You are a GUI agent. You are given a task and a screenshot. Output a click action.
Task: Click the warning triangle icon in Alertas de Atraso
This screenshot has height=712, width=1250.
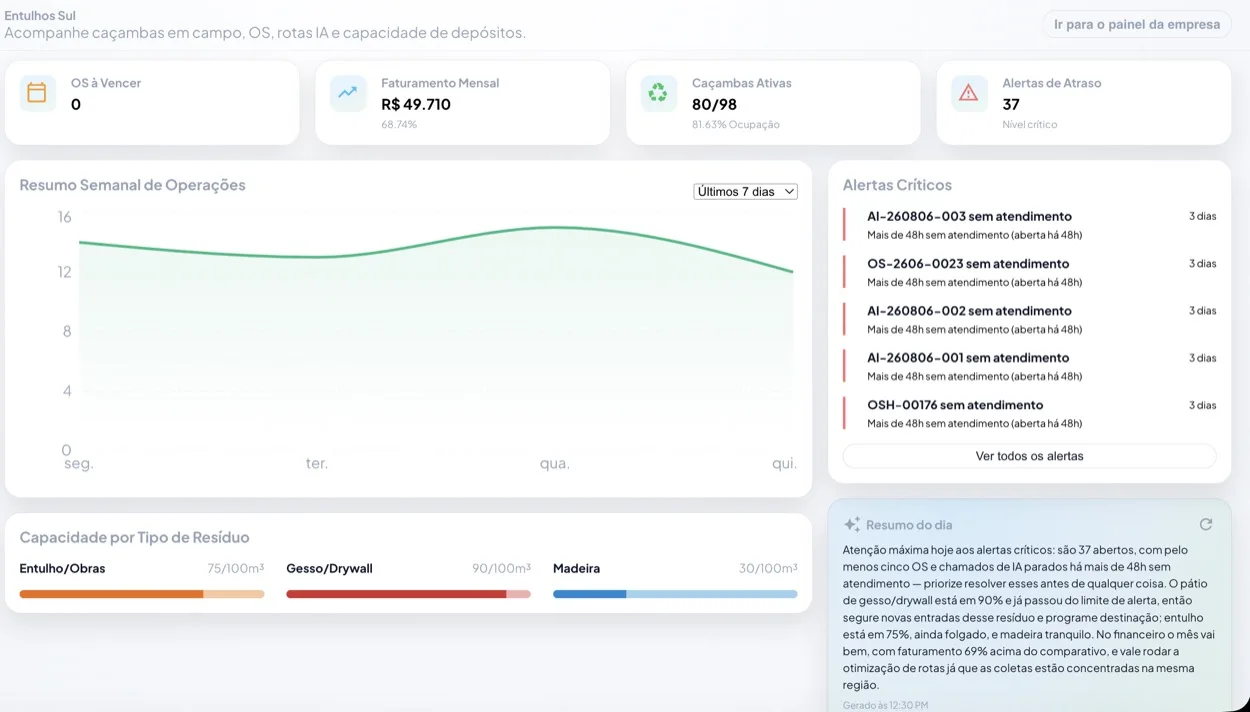968,93
